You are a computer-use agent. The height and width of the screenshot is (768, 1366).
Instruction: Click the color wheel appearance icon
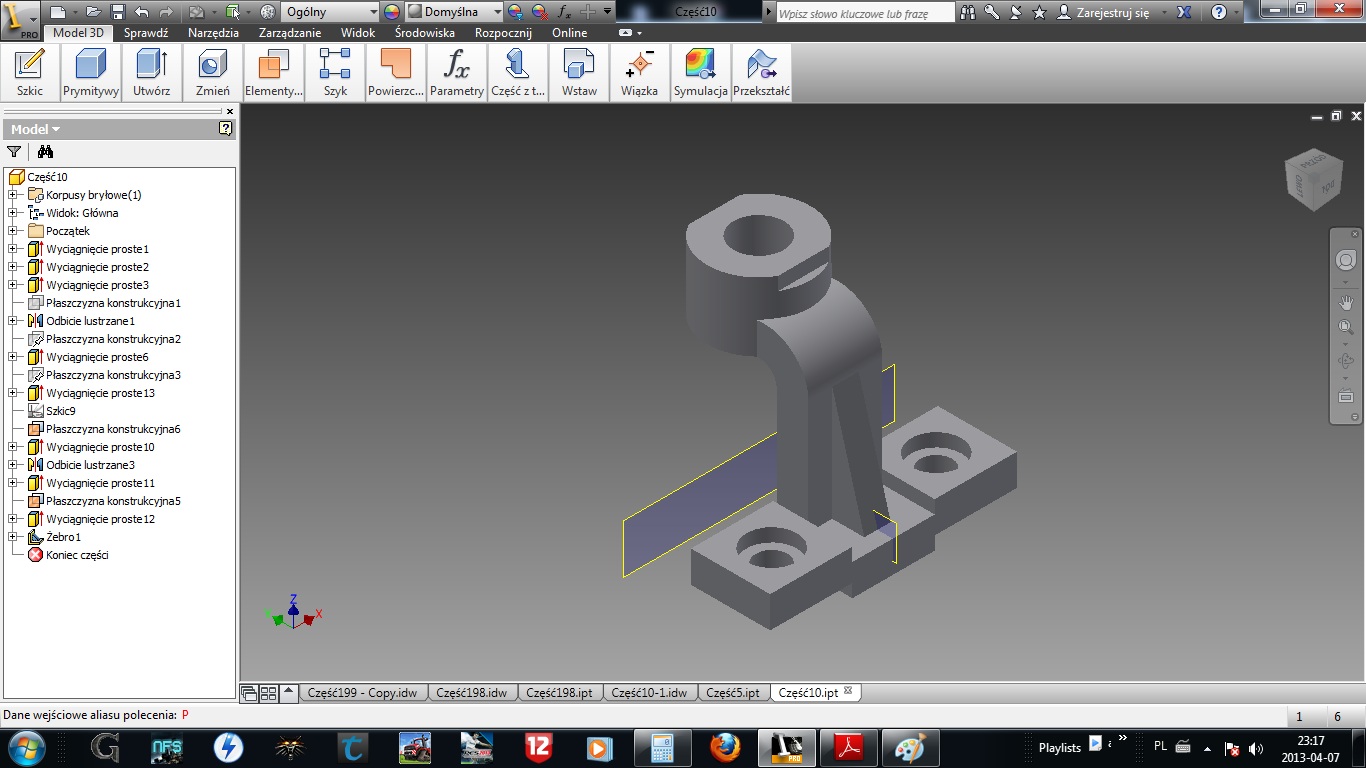[392, 12]
